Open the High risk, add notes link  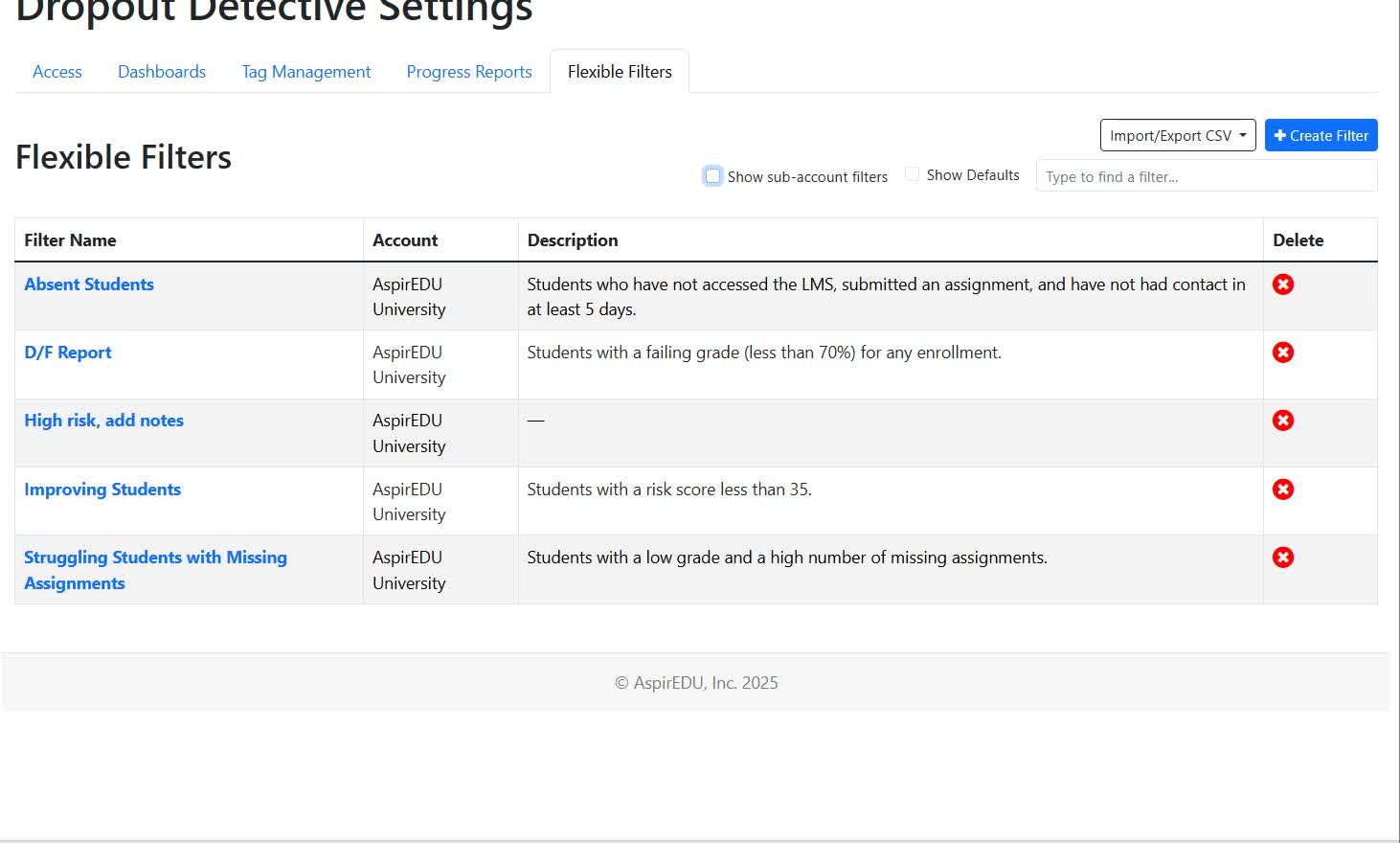pyautogui.click(x=103, y=421)
